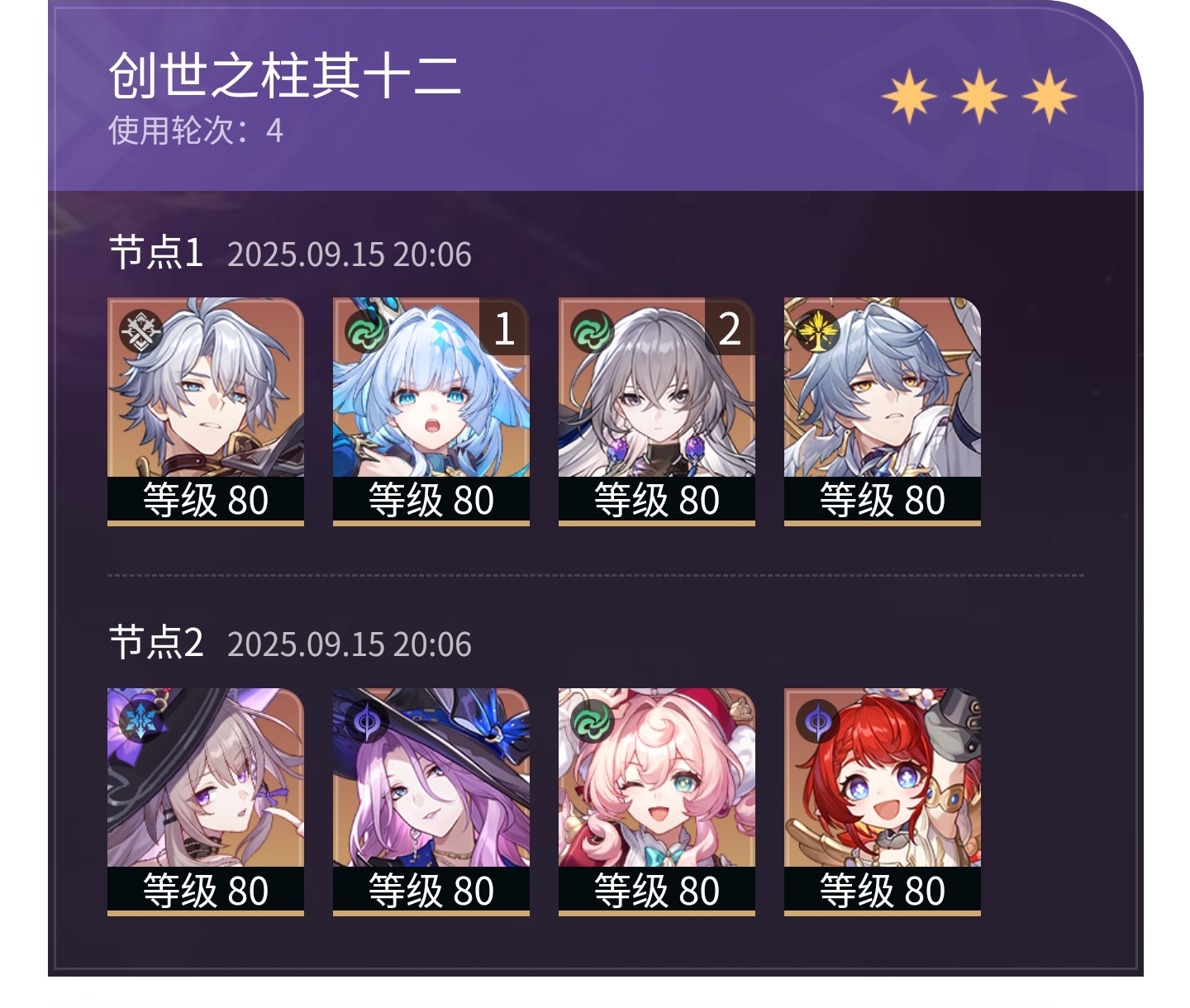Image resolution: width=1190 pixels, height=1008 pixels.
Task: Select the silver-haired male portrait in Node 1
Action: point(206,411)
